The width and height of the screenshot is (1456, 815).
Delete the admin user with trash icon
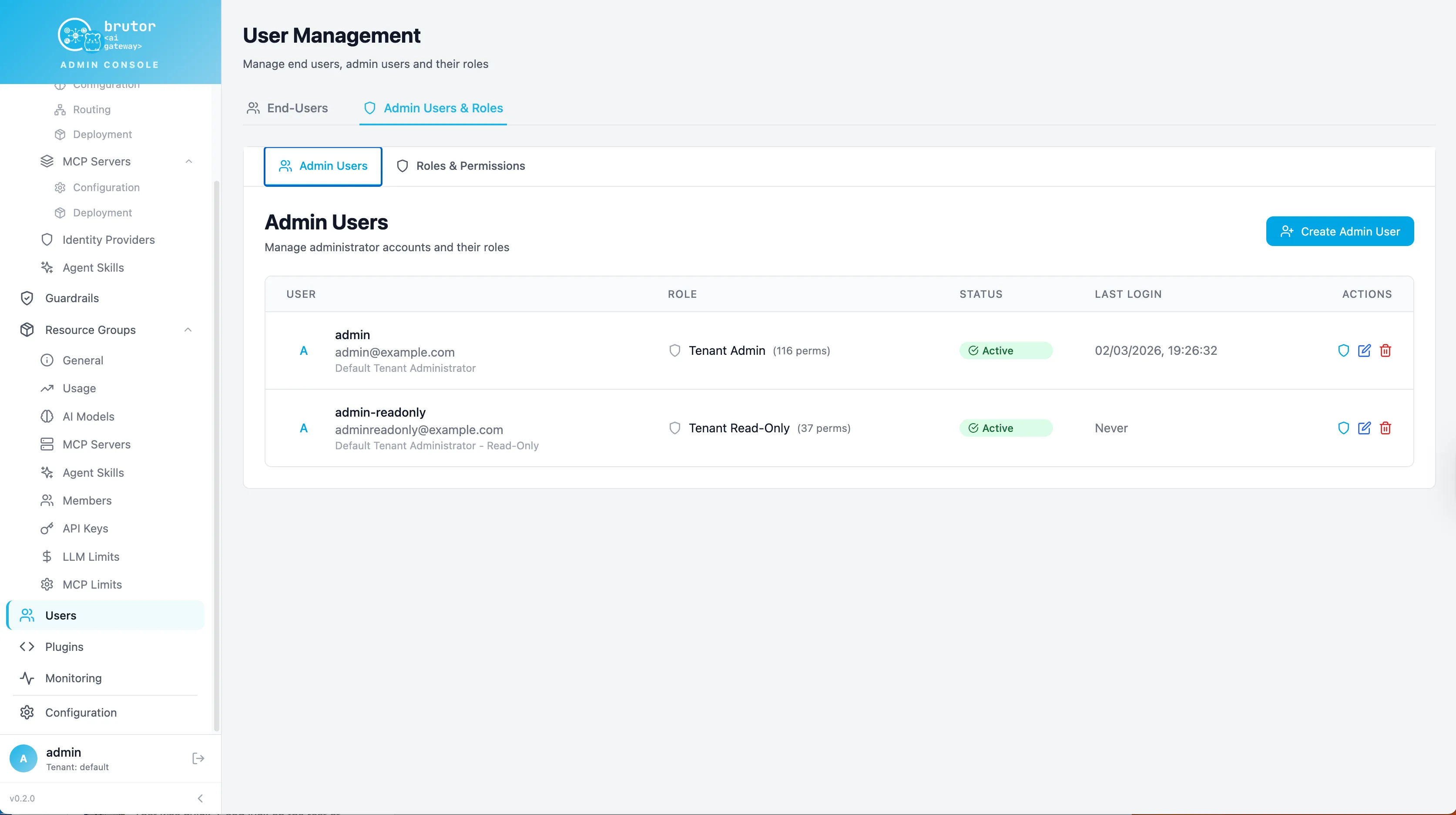pos(1386,350)
